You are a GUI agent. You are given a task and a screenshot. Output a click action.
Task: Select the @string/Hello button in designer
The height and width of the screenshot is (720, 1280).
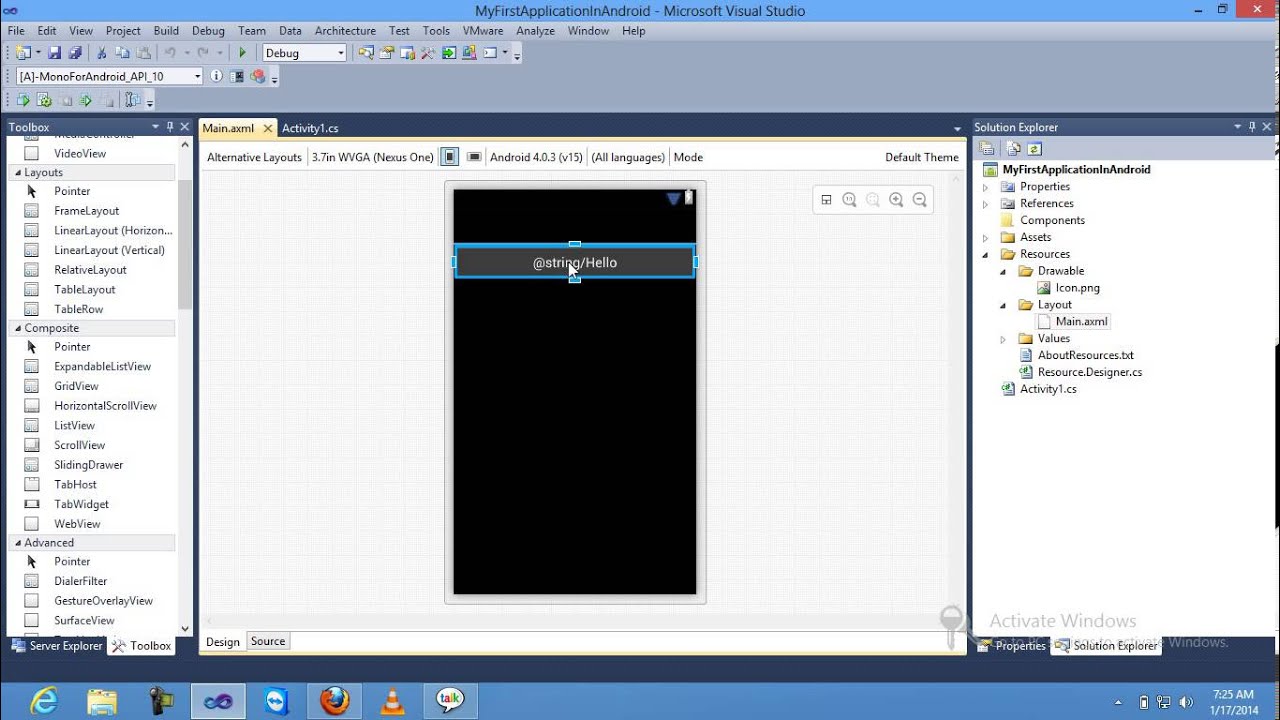[575, 263]
